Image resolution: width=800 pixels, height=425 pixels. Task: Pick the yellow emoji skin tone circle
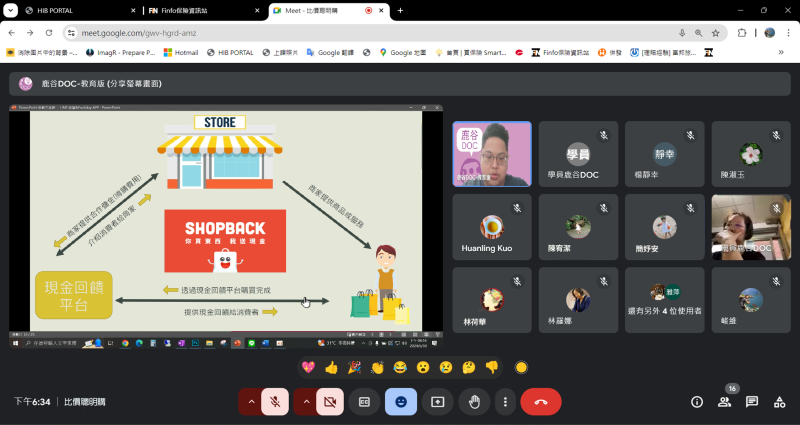coord(521,367)
